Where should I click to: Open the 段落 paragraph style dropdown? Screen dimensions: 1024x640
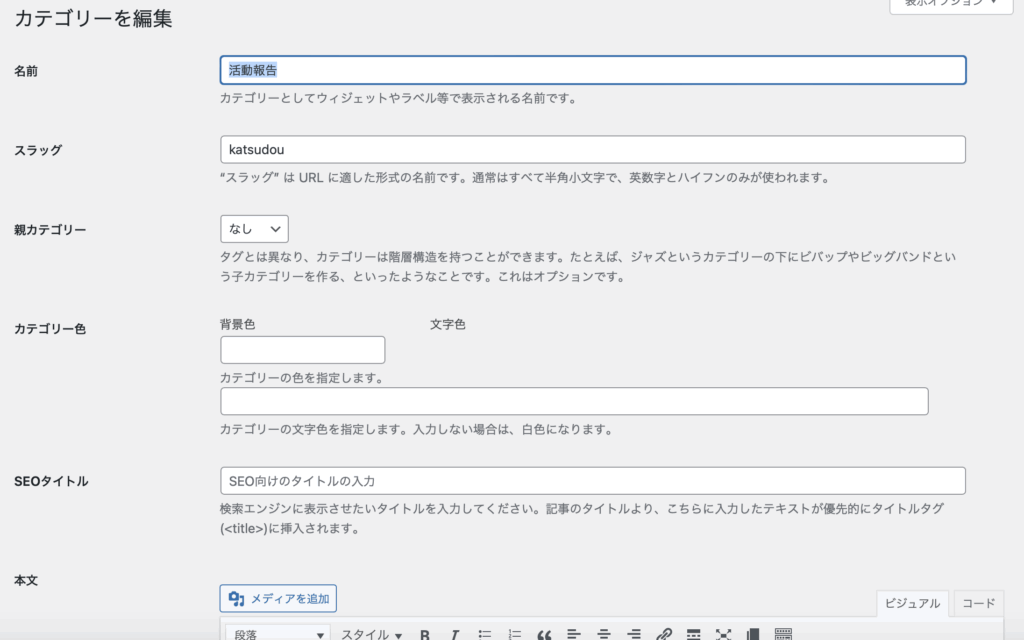277,633
